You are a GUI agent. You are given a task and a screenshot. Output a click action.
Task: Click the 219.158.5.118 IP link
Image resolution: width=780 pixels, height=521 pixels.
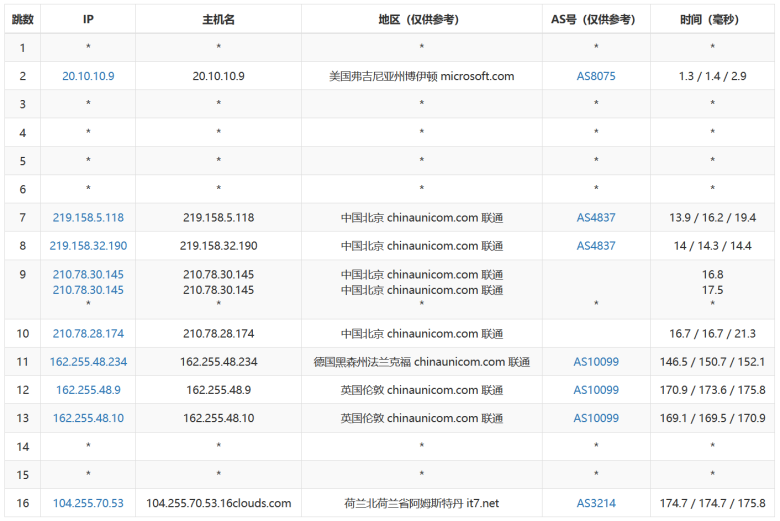tap(88, 218)
